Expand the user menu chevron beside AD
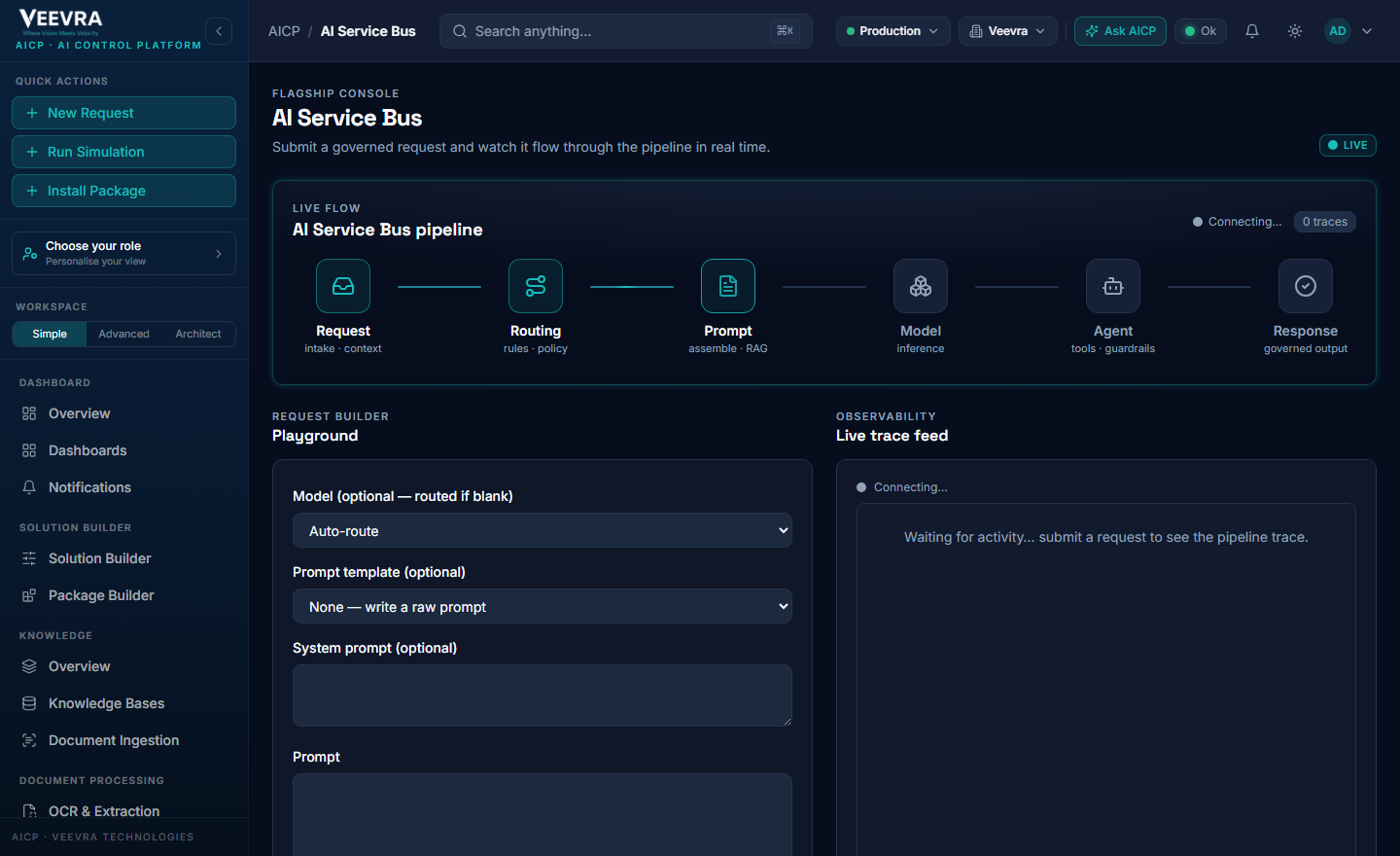This screenshot has width=1400, height=856. point(1367,31)
